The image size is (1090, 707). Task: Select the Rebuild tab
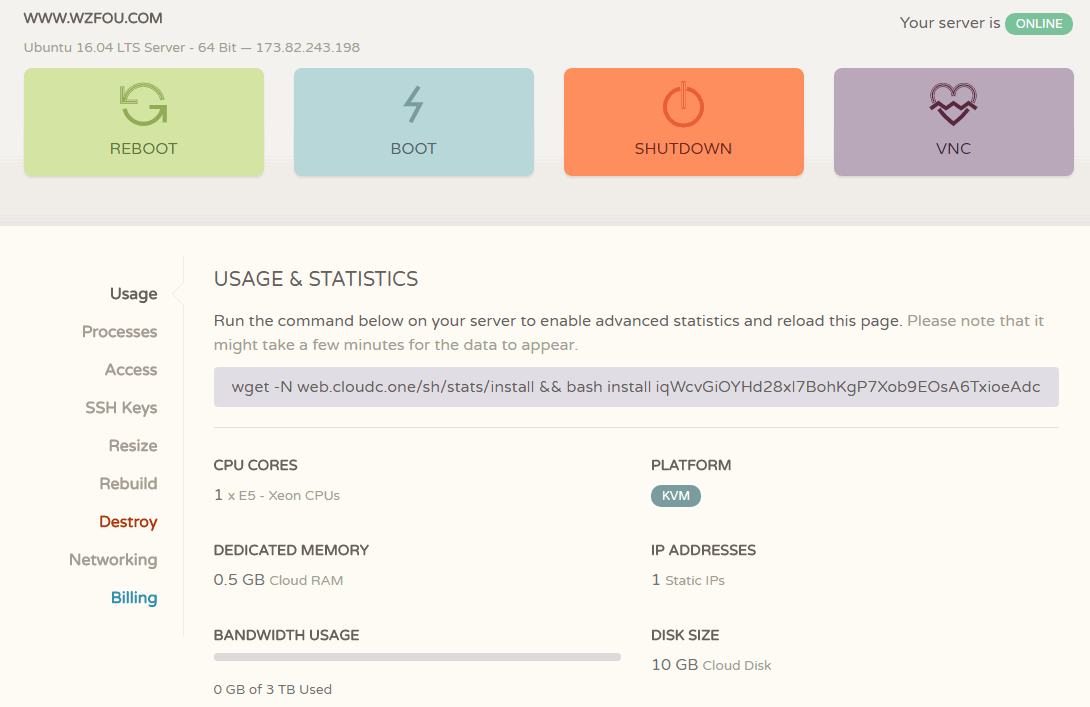[128, 484]
